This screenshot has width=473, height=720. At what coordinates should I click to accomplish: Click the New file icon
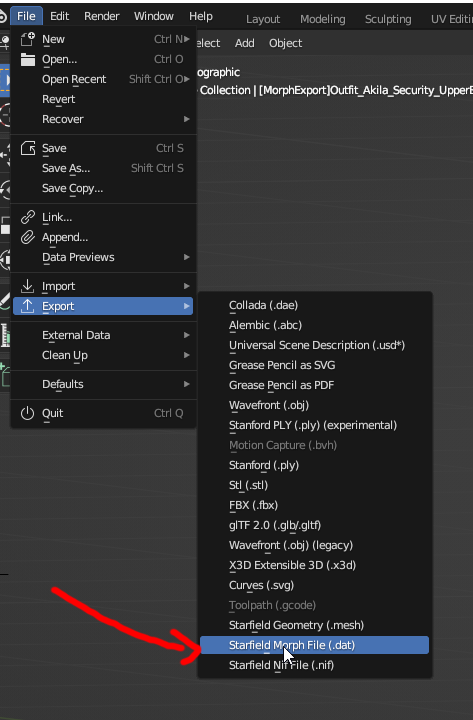28,39
